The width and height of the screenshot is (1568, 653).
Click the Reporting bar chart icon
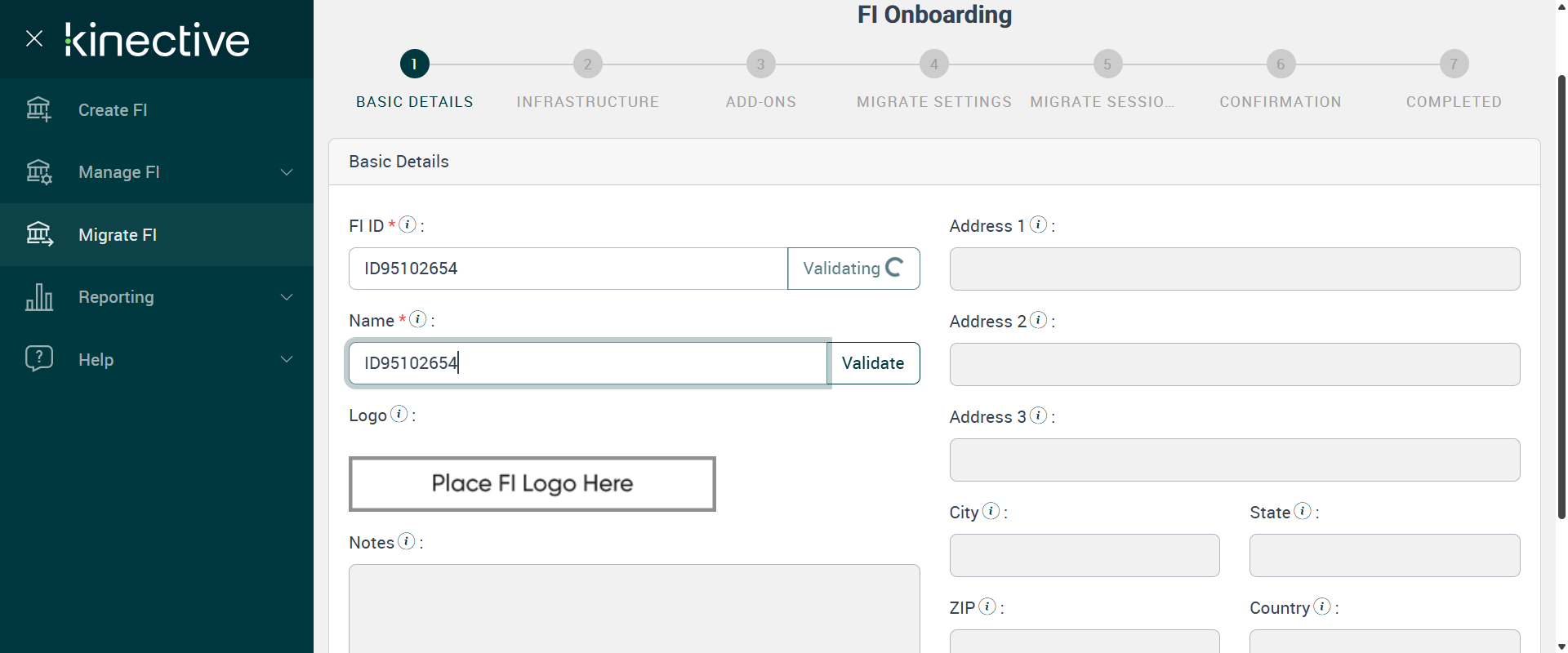tap(38, 297)
